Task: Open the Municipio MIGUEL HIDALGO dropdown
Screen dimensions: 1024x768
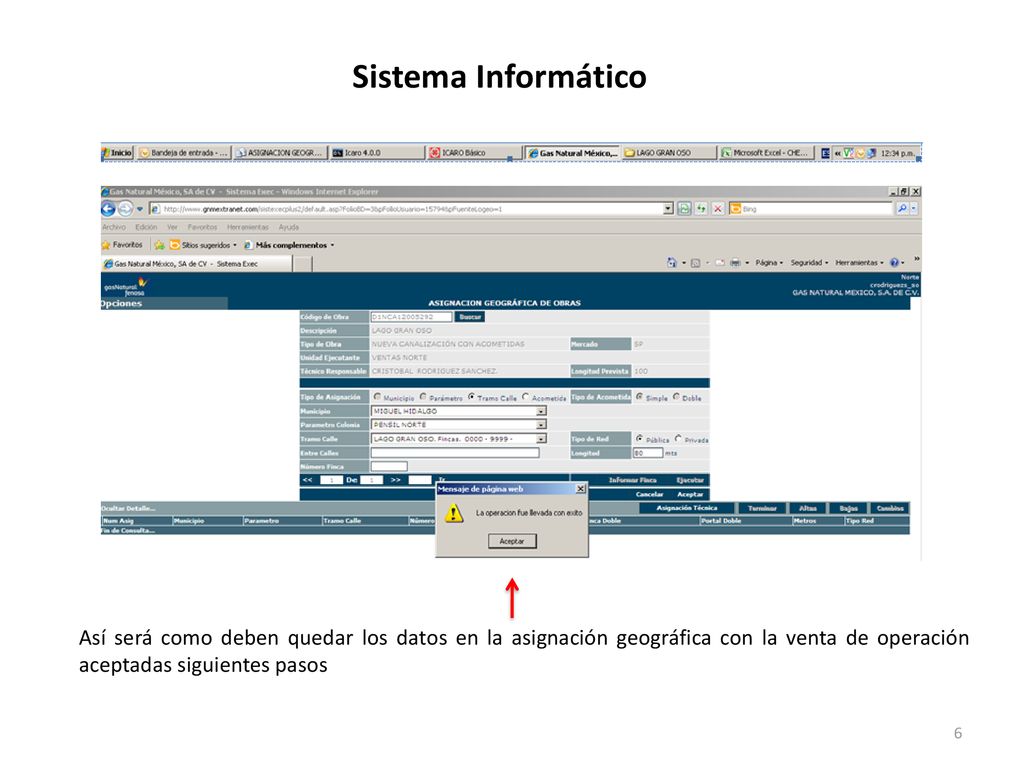Action: tap(458, 411)
